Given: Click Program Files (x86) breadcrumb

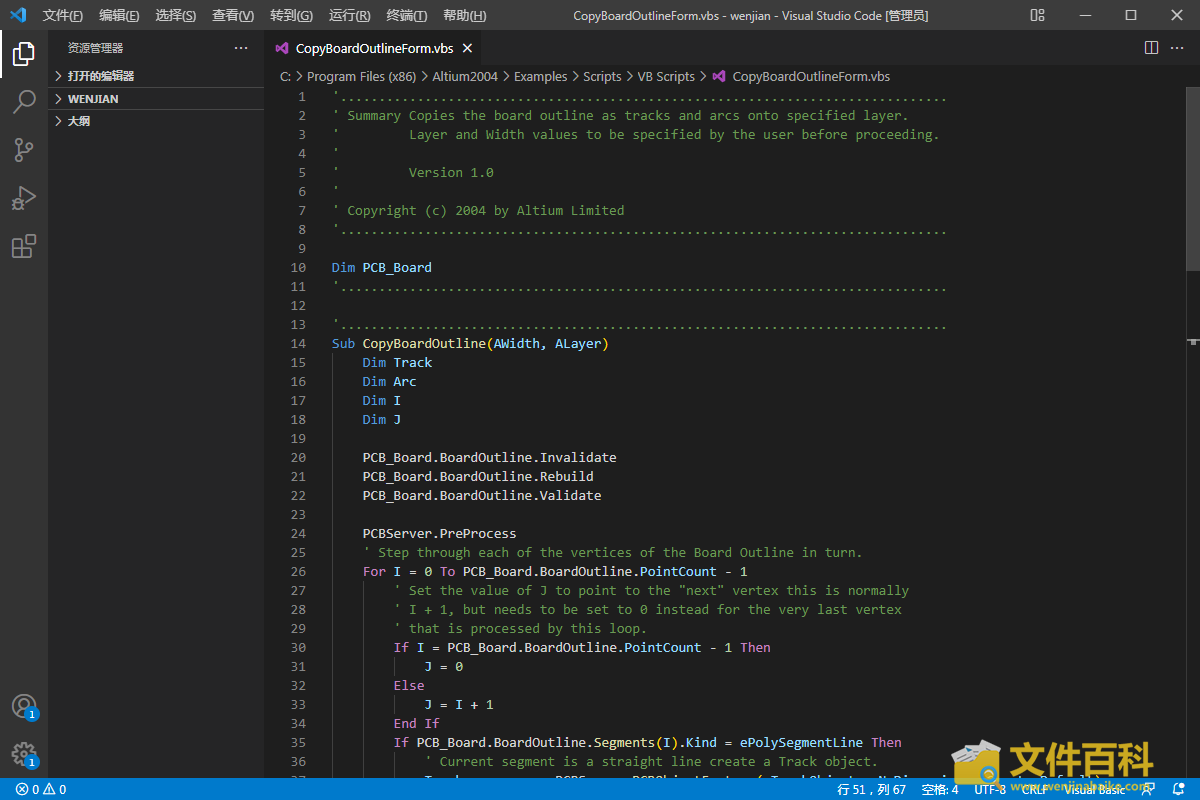Looking at the screenshot, I should click(x=361, y=76).
